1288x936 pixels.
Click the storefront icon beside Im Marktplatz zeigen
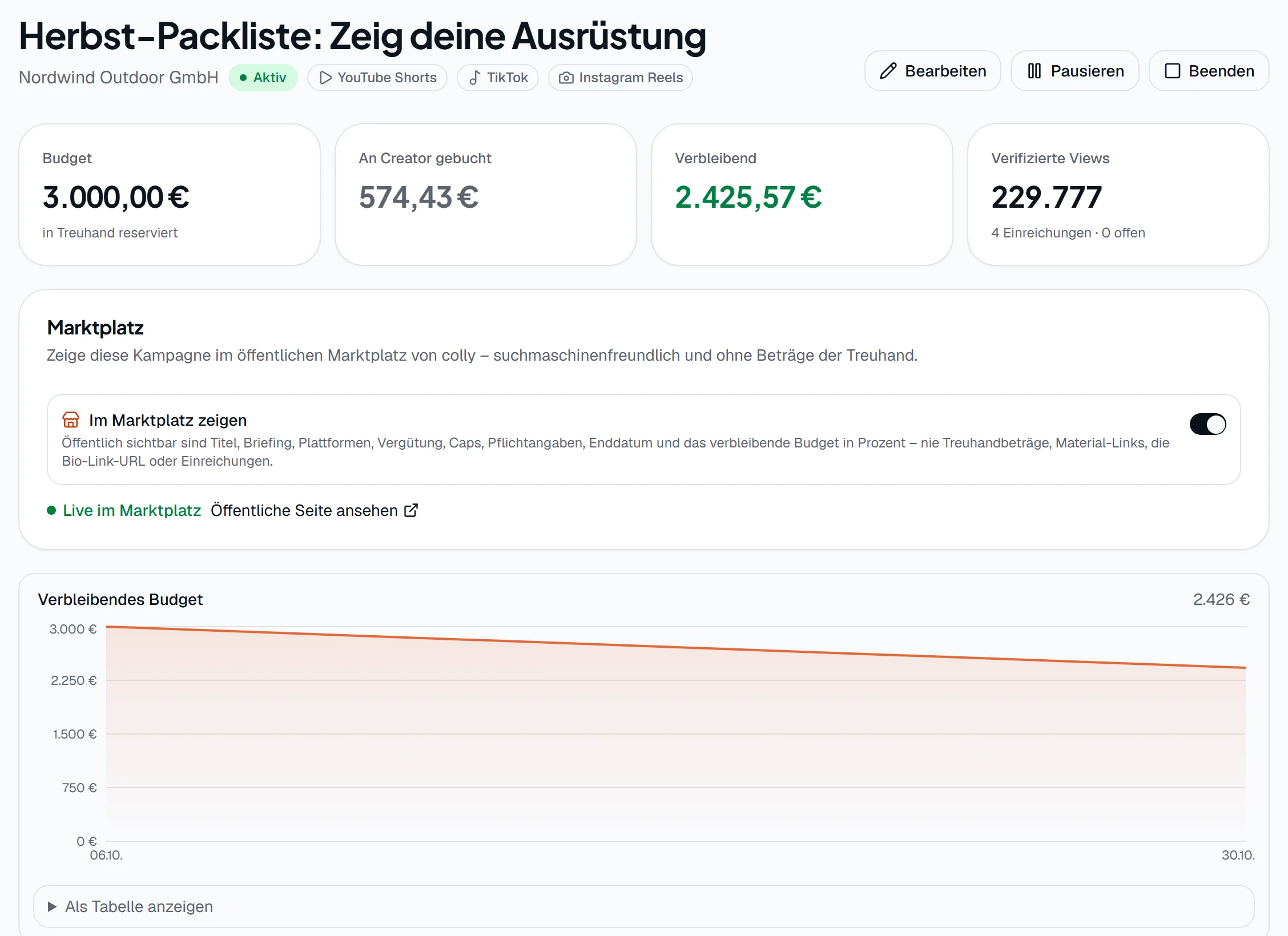pos(71,420)
